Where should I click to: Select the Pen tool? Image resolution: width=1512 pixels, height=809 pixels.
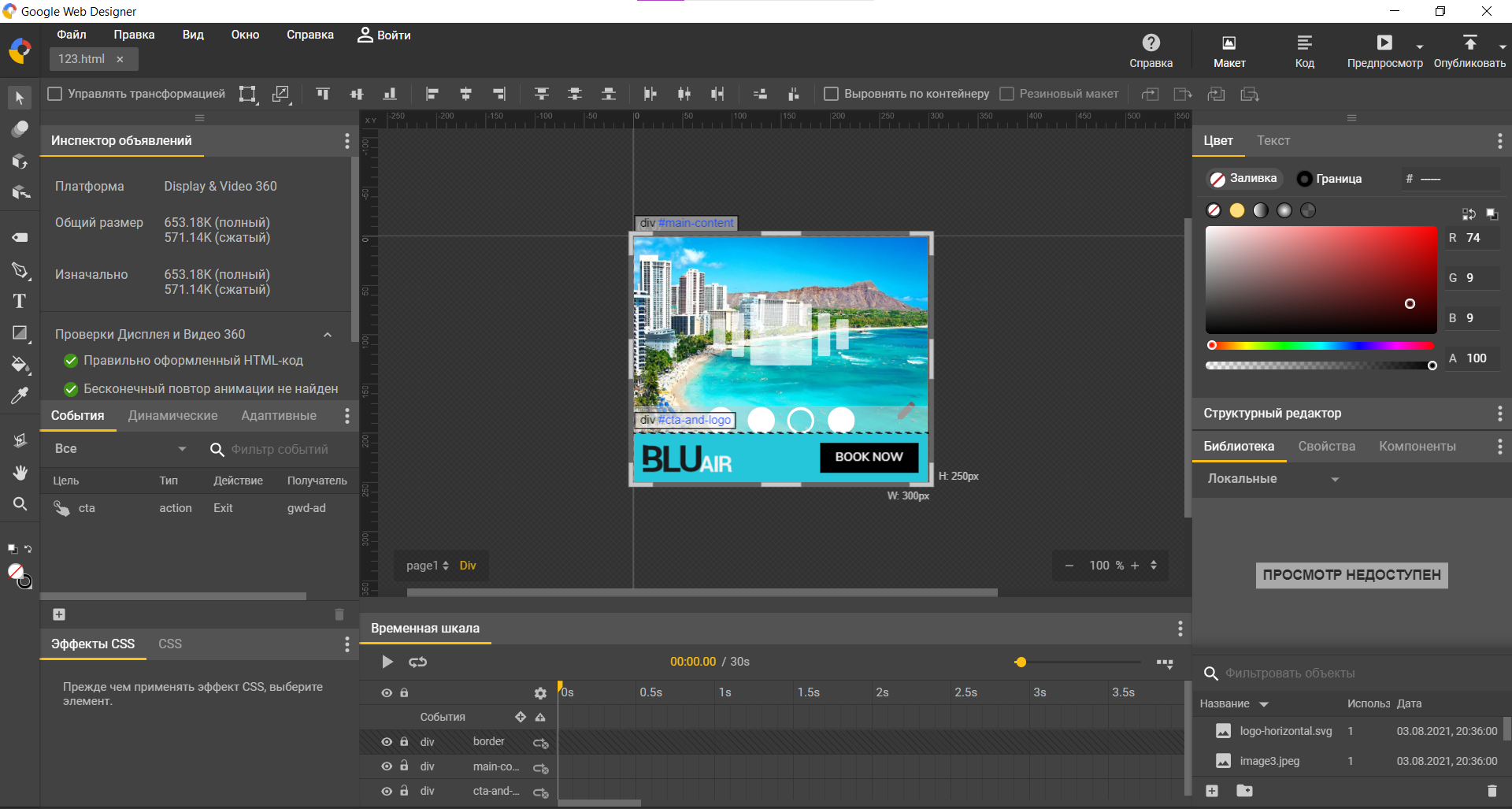(20, 270)
